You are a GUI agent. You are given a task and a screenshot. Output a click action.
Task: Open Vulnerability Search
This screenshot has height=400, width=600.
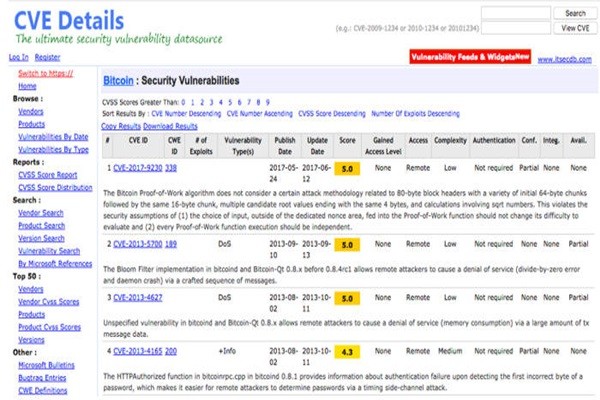point(49,251)
